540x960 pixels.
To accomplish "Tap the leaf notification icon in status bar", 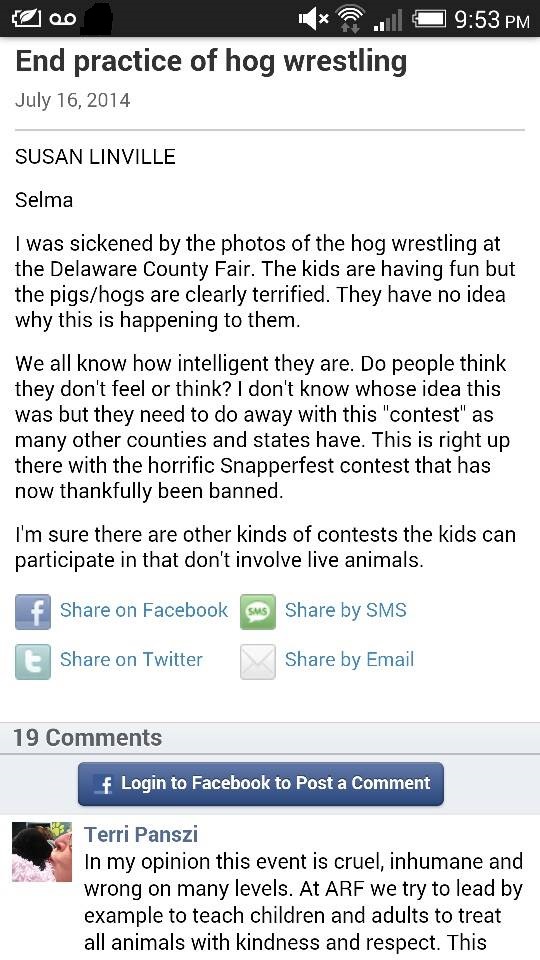I will pyautogui.click(x=26, y=19).
